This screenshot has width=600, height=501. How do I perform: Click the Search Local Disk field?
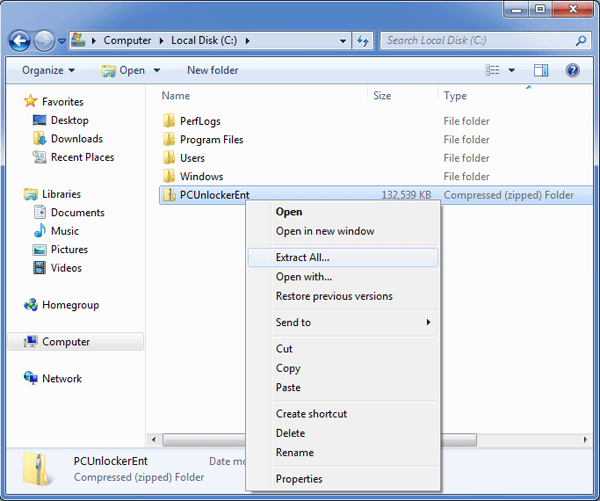pos(479,41)
